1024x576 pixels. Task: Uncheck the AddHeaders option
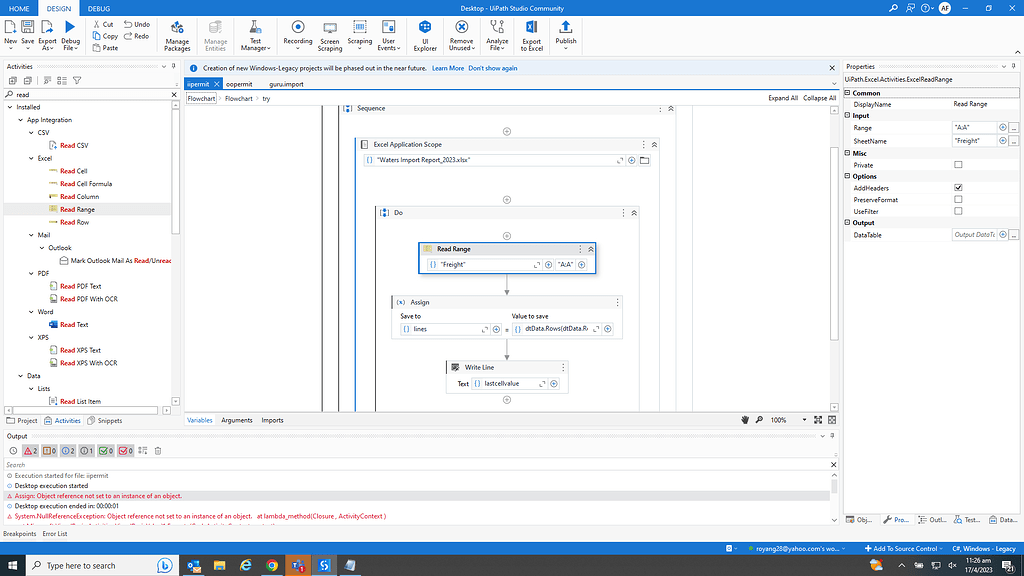tap(957, 187)
